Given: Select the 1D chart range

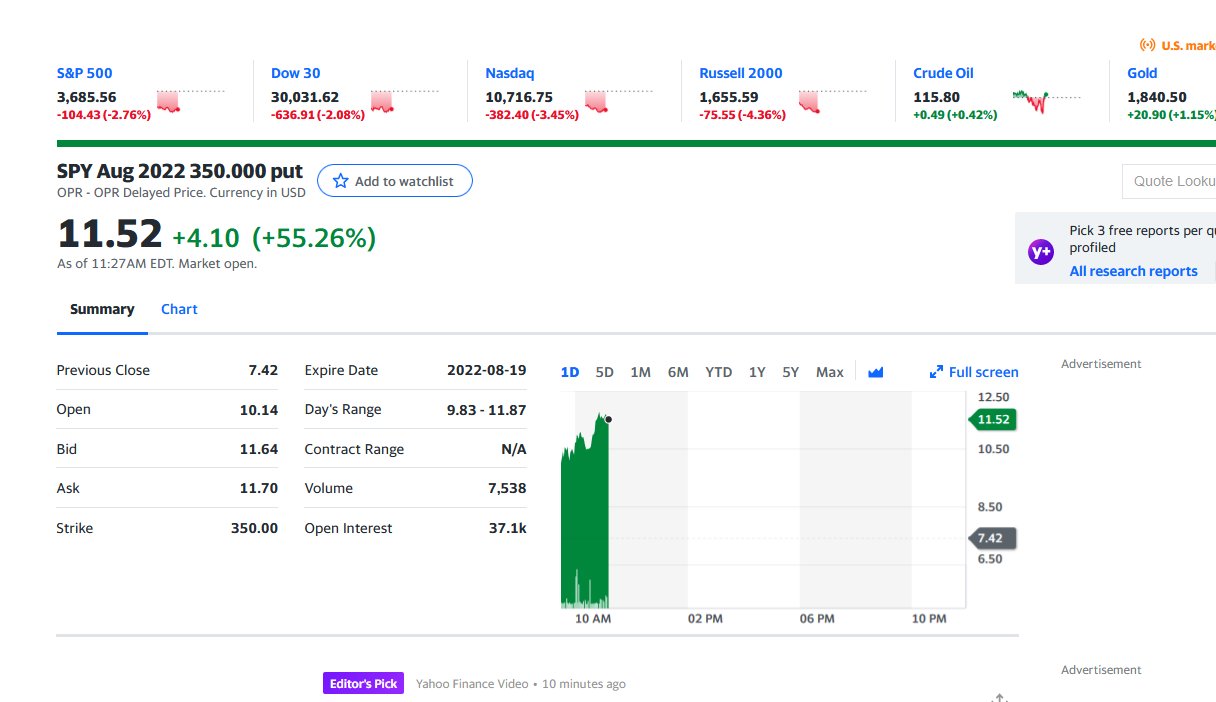Looking at the screenshot, I should coord(570,372).
